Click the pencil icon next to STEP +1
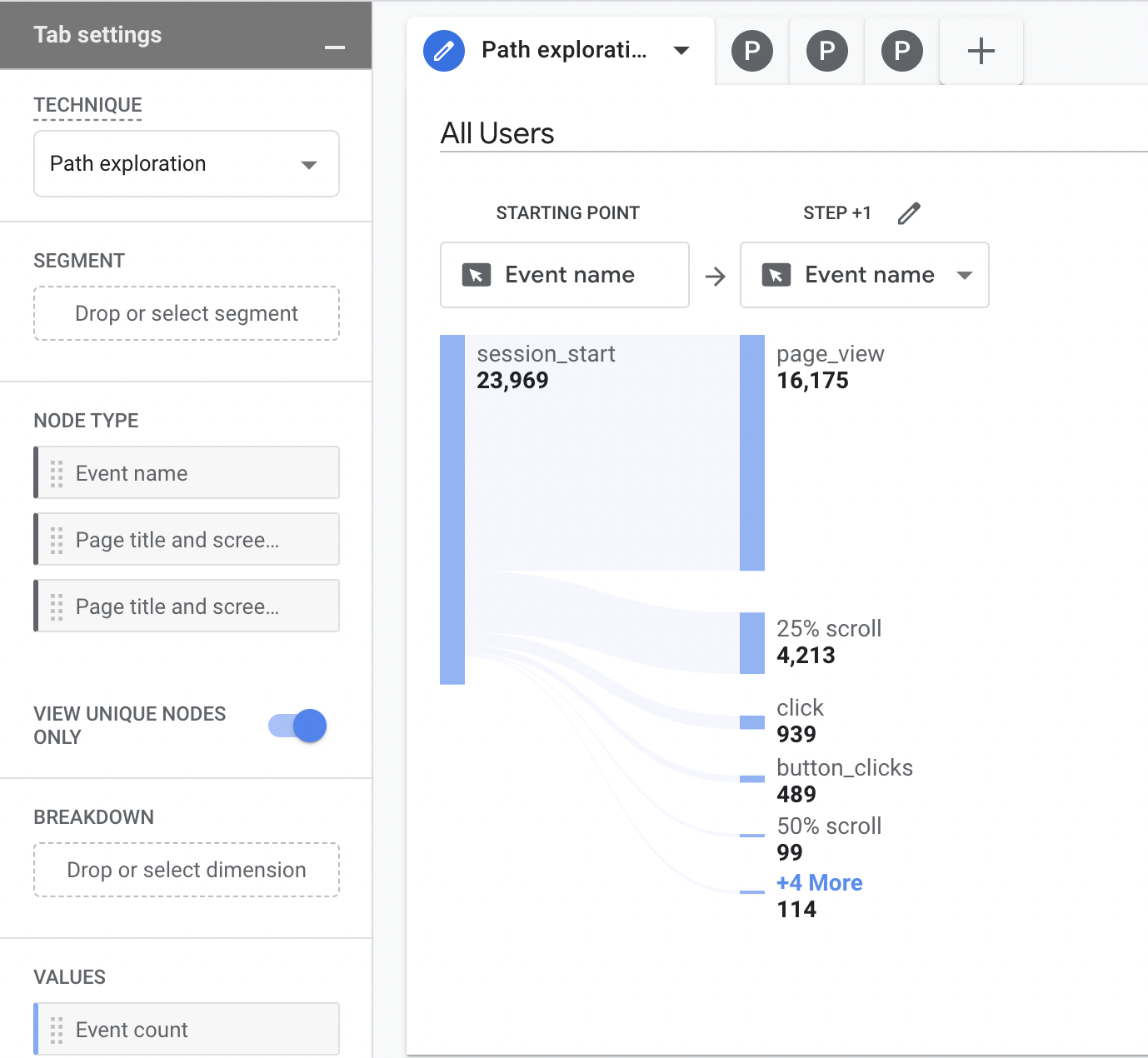This screenshot has height=1058, width=1148. click(908, 213)
